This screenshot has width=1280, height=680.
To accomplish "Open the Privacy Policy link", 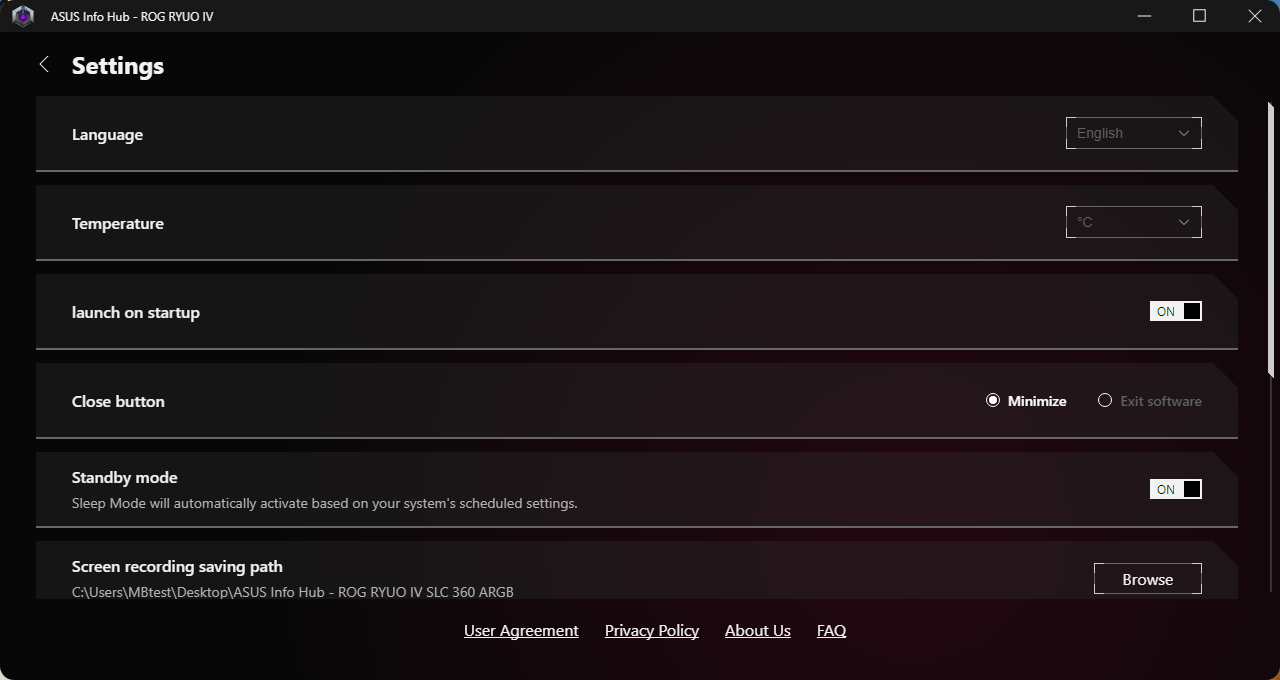I will coord(652,631).
